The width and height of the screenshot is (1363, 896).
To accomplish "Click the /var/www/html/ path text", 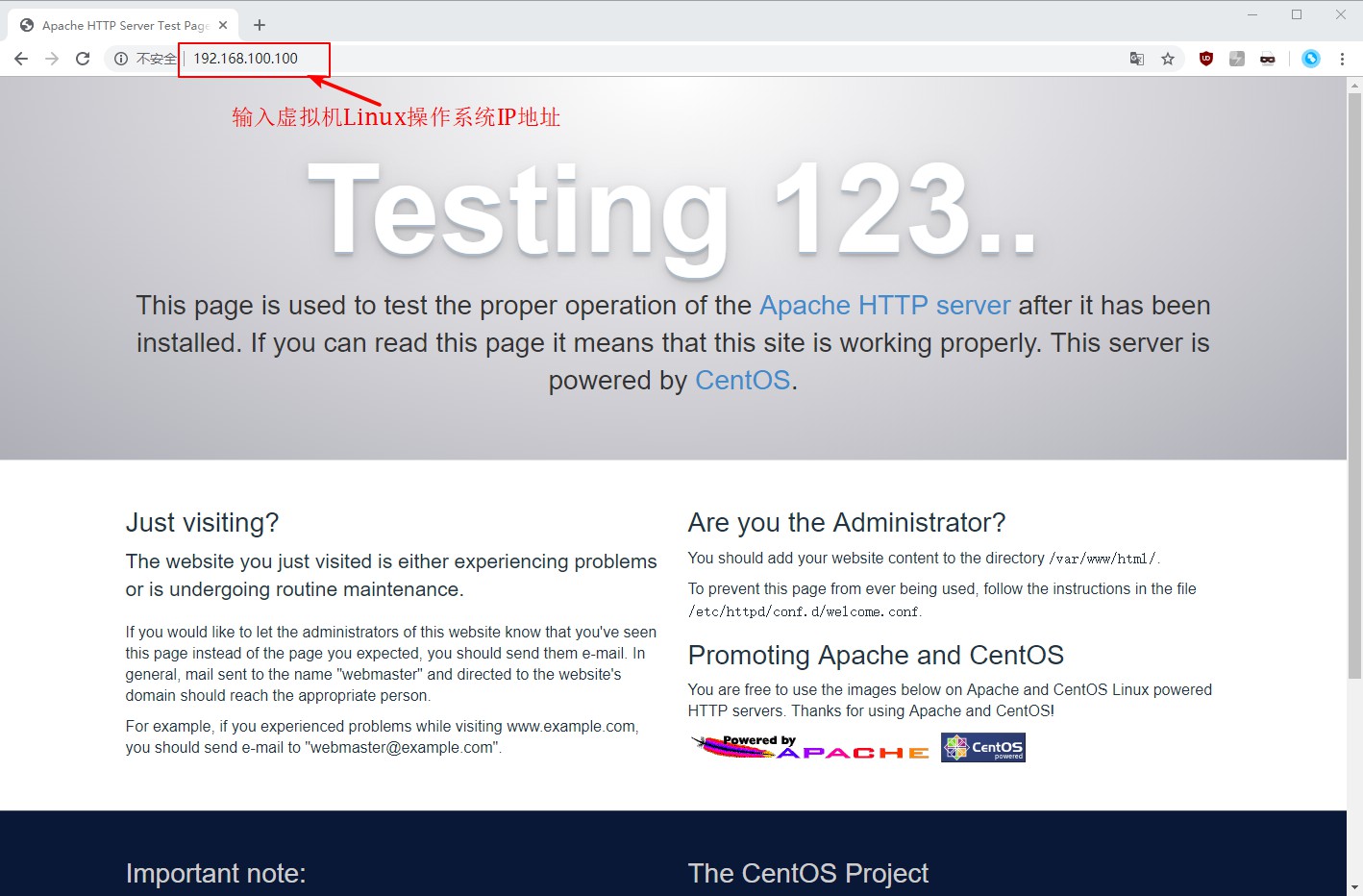I will coord(1103,559).
